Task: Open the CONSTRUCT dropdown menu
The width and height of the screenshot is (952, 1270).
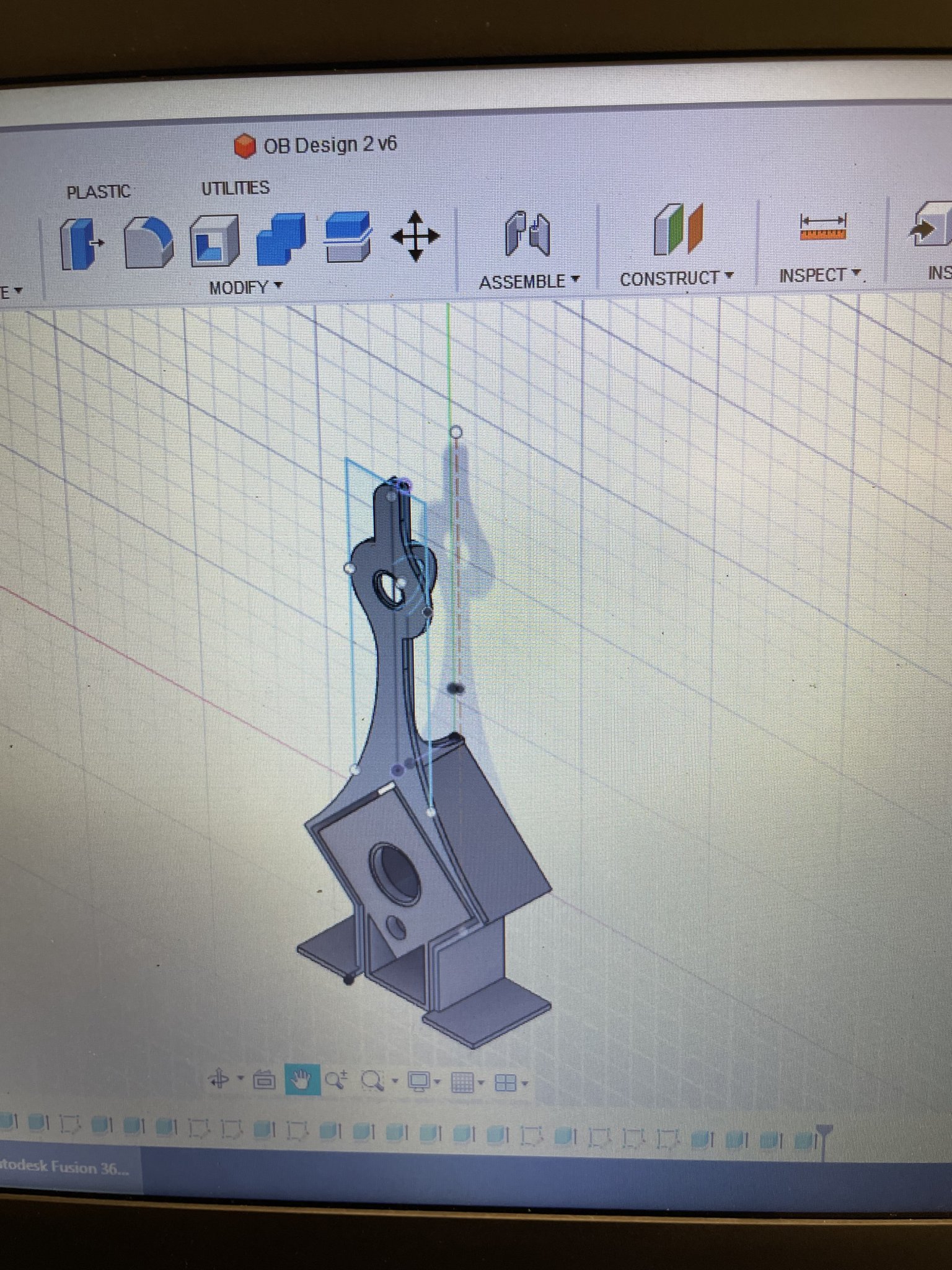Action: 677,278
